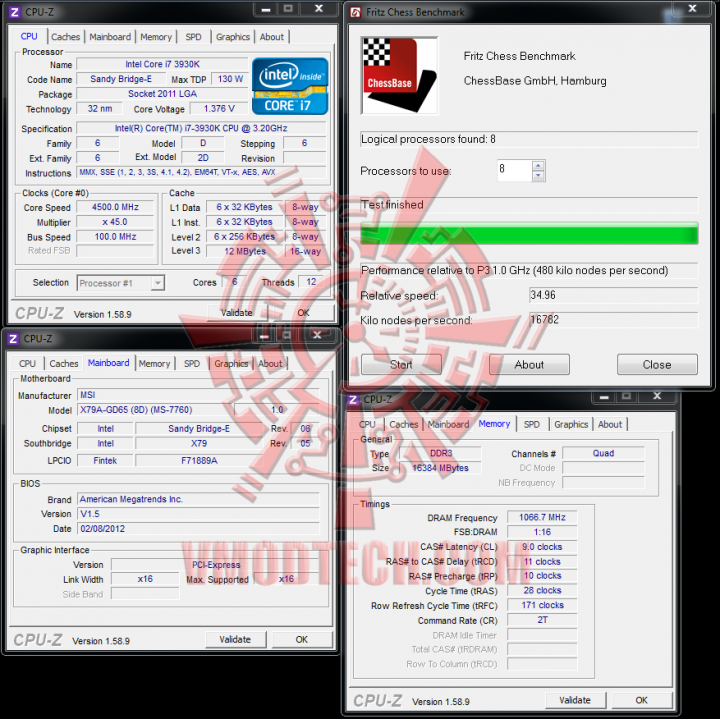Click the Intel Core i7 logo badge

coord(290,86)
